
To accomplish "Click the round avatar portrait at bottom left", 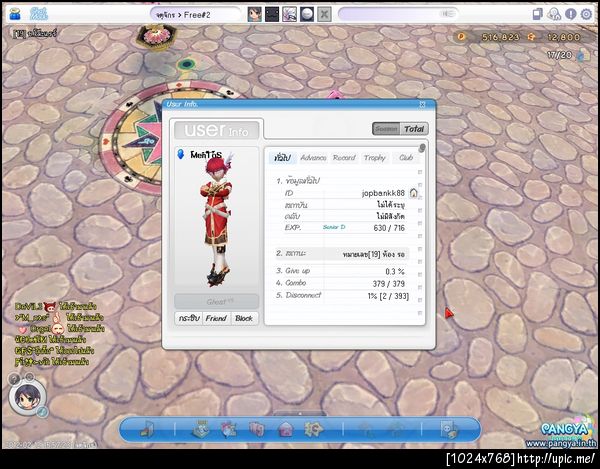I will 27,398.
